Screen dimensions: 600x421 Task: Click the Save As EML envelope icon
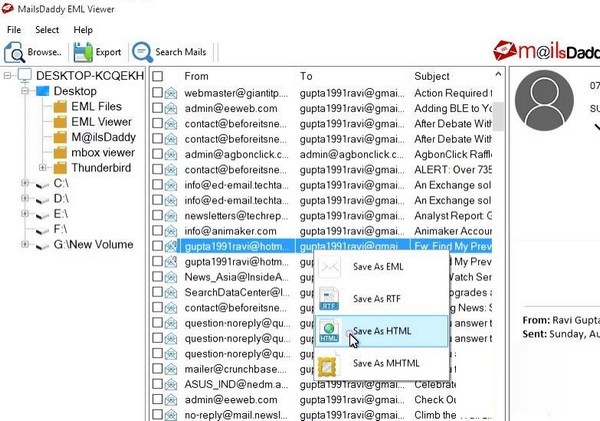[x=329, y=267]
